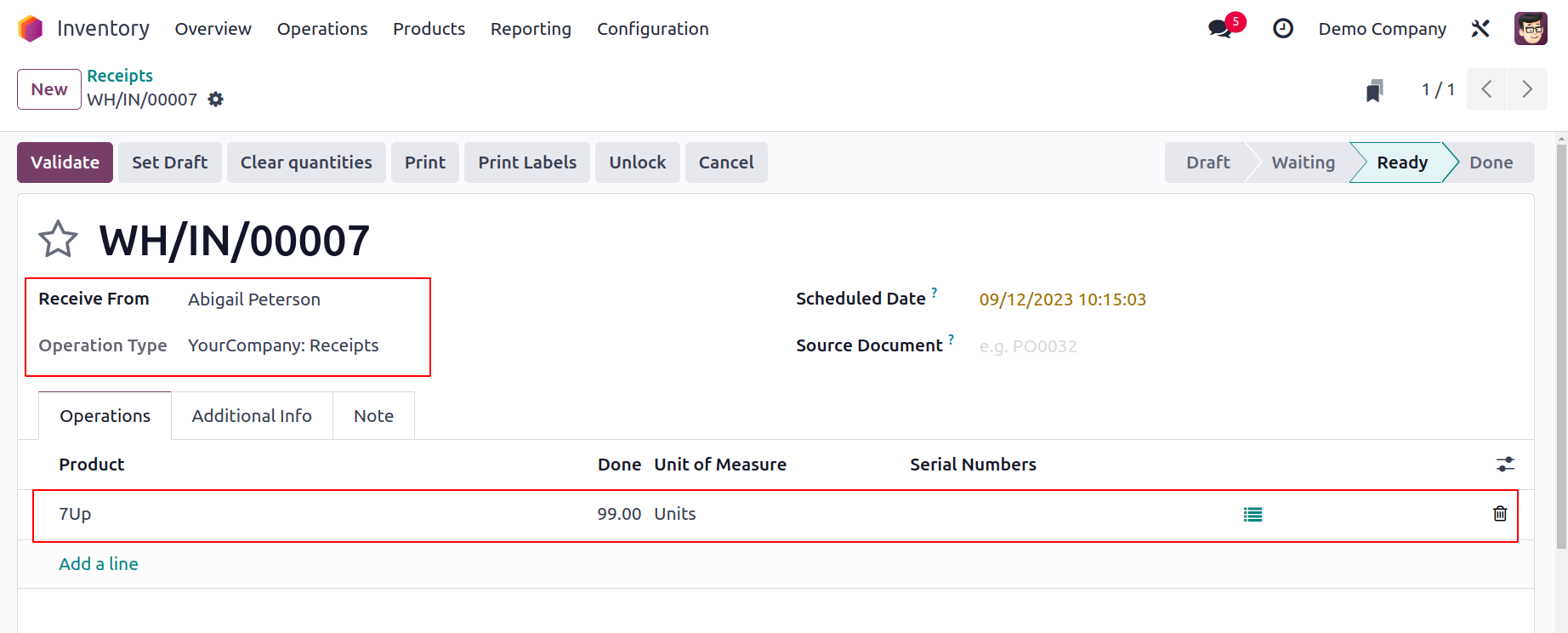Screen dimensions: 1568x633
Task: Go to previous record arrow
Action: pyautogui.click(x=1486, y=89)
